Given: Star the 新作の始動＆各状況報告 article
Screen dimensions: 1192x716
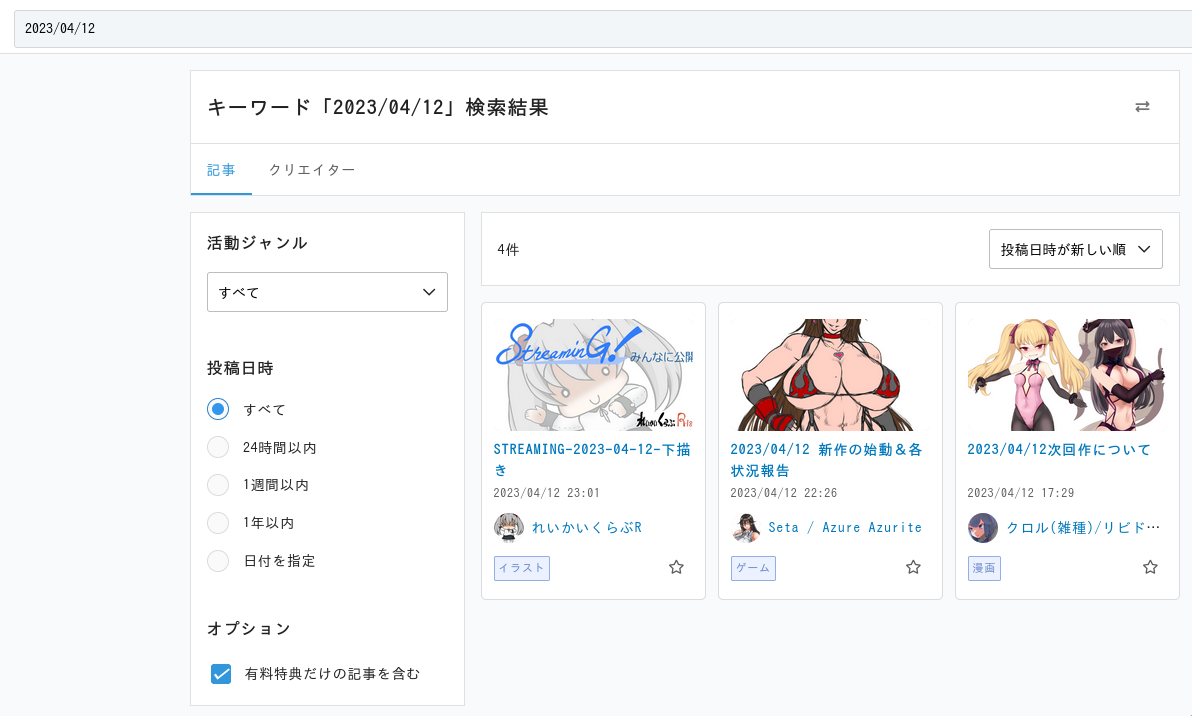Looking at the screenshot, I should [x=913, y=567].
